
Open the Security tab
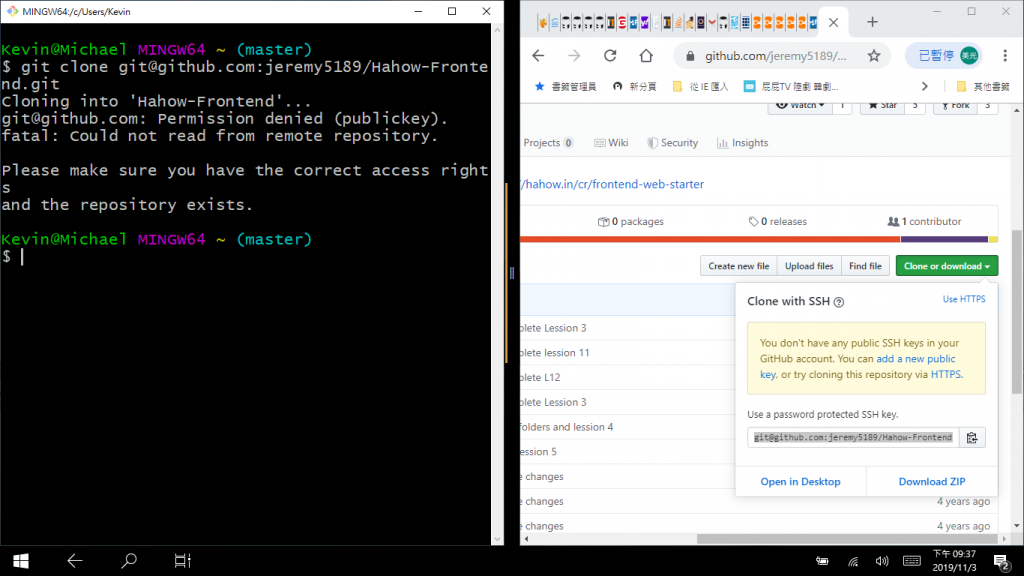[x=673, y=143]
